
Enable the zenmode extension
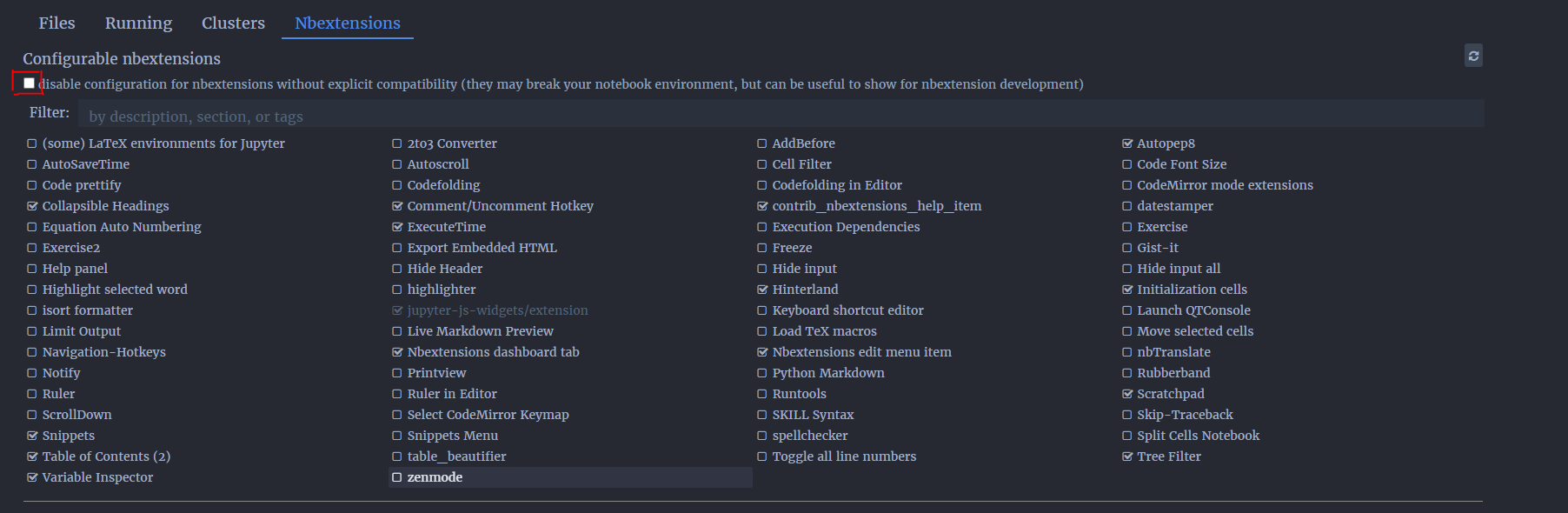point(397,477)
